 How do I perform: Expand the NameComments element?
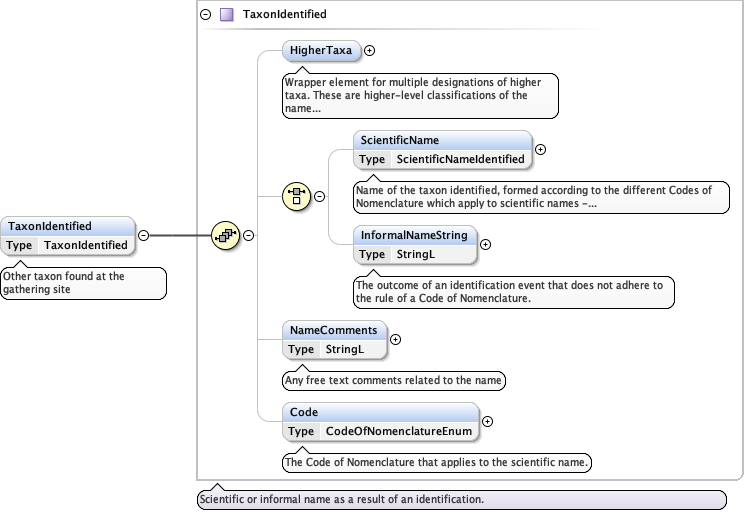click(x=395, y=339)
